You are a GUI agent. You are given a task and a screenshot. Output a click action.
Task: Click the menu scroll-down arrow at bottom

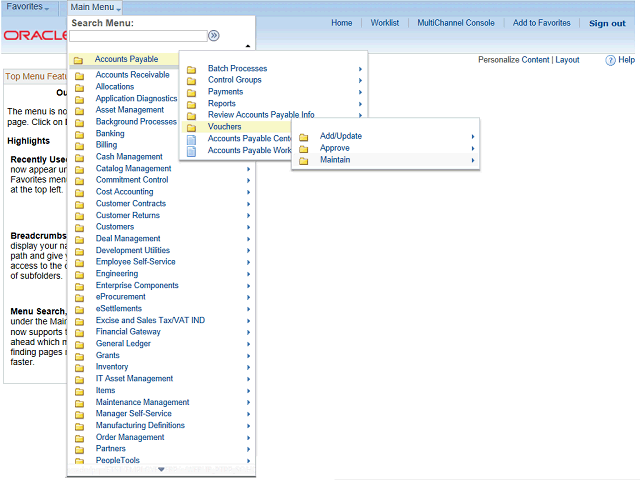(x=161, y=470)
